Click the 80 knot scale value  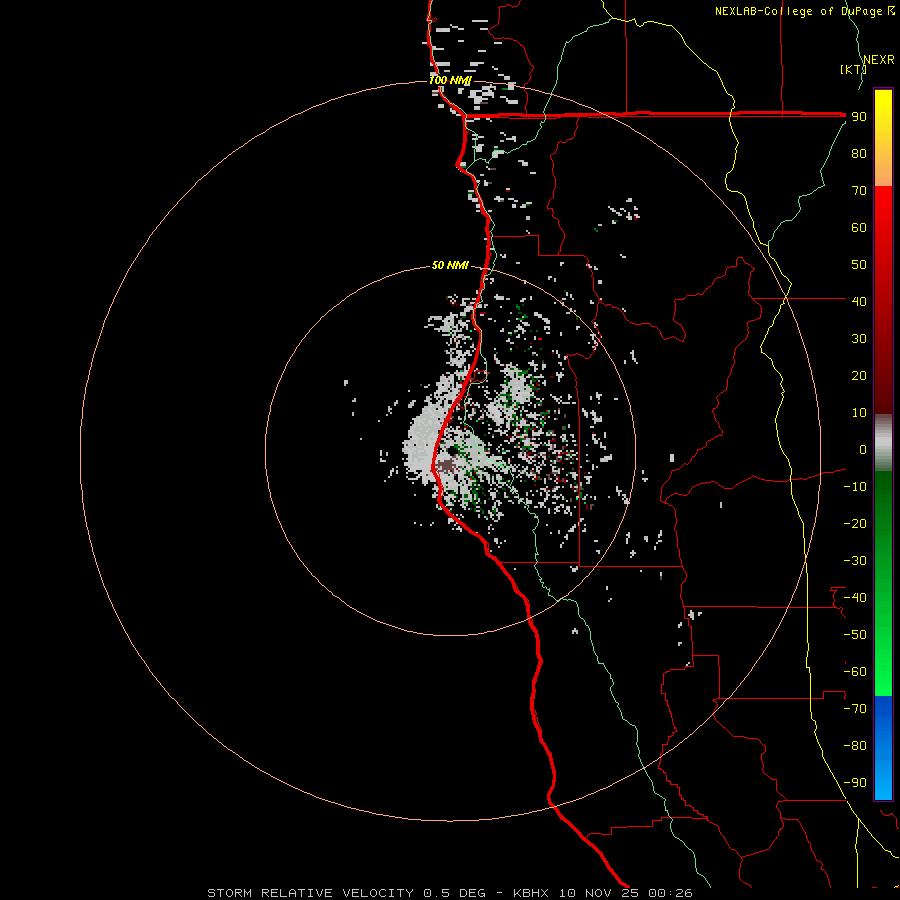click(x=859, y=153)
